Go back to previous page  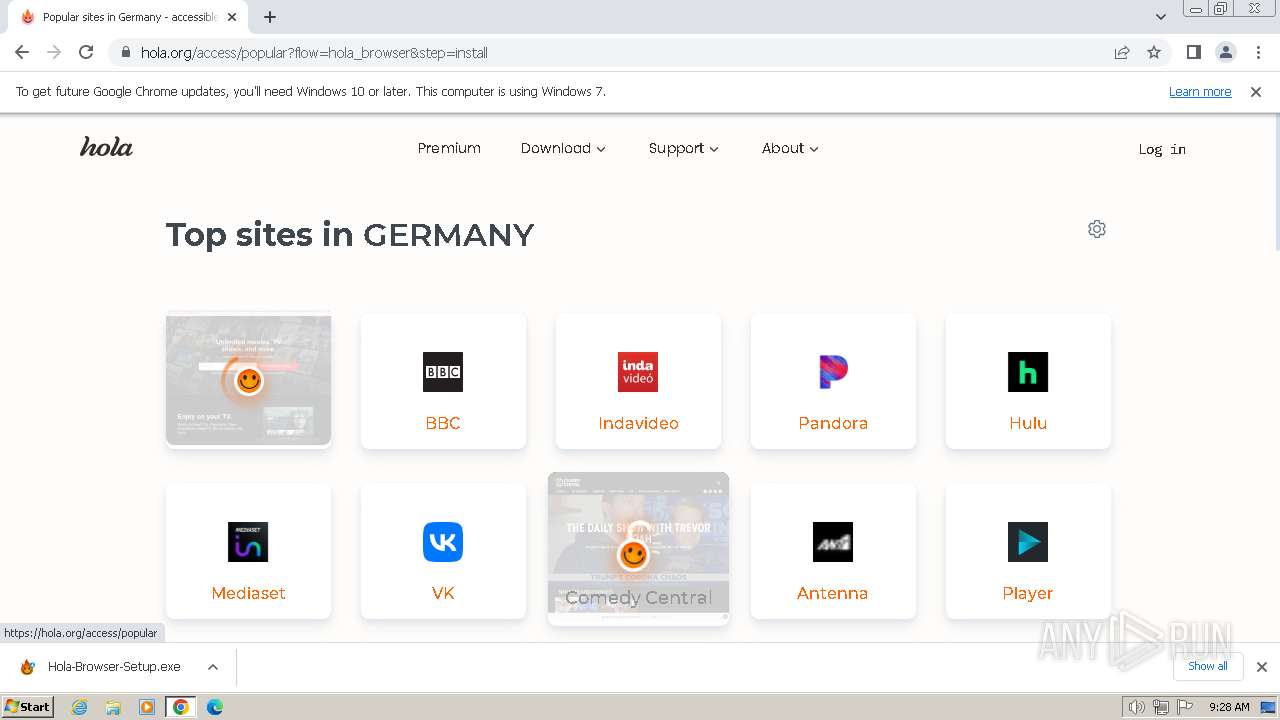(22, 52)
